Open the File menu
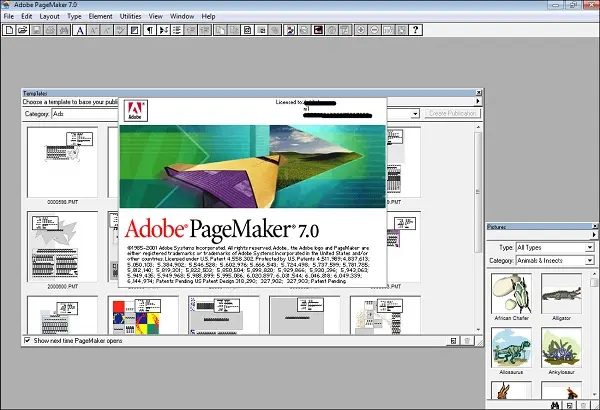600x410 pixels. pyautogui.click(x=9, y=16)
